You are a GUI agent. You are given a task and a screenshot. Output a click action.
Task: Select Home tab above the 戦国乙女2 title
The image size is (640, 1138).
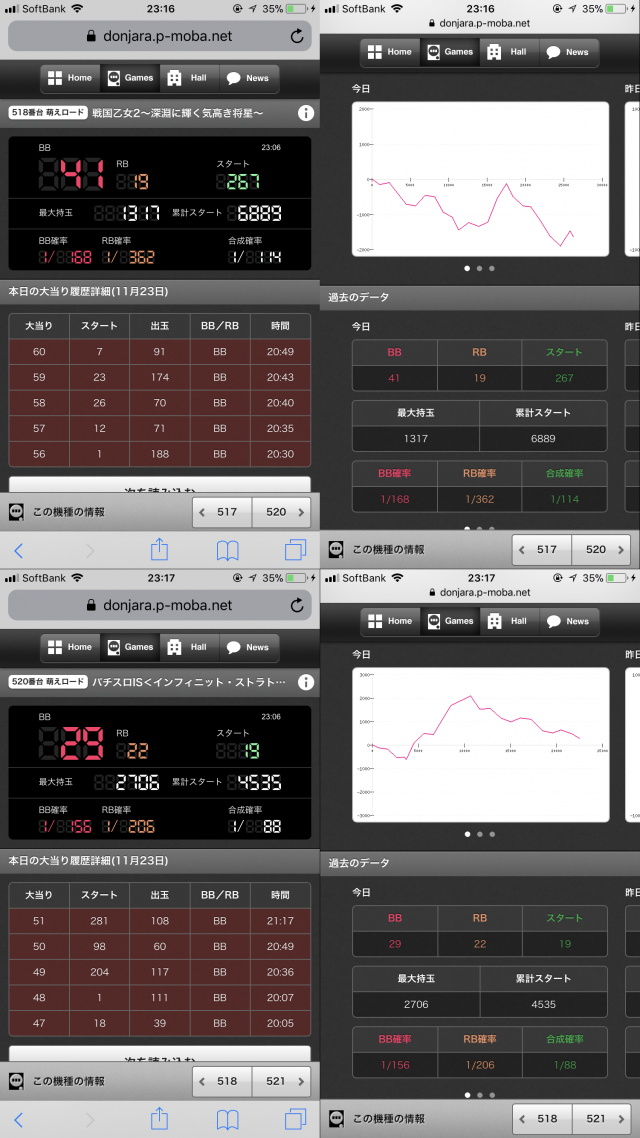pyautogui.click(x=70, y=78)
